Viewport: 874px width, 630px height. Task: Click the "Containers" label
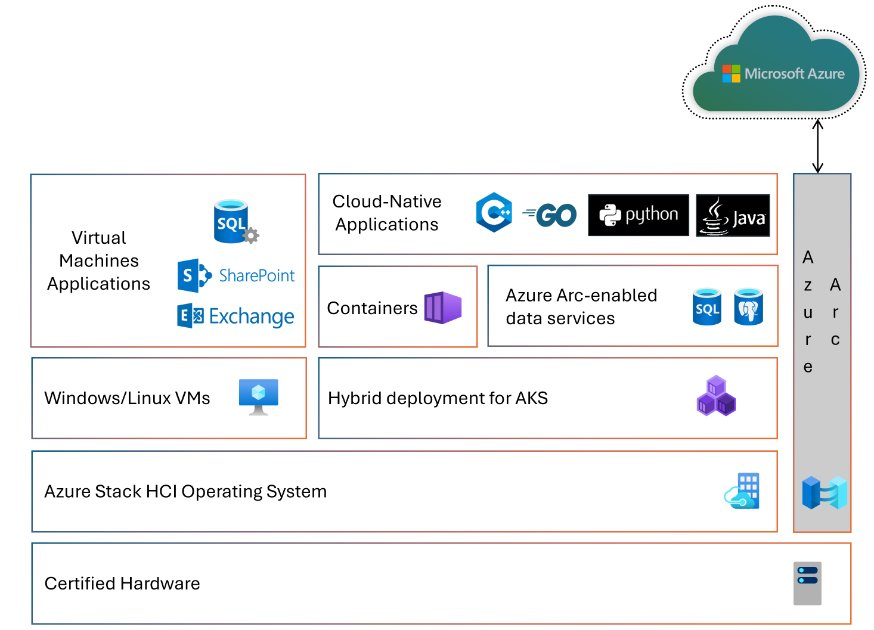[x=372, y=308]
